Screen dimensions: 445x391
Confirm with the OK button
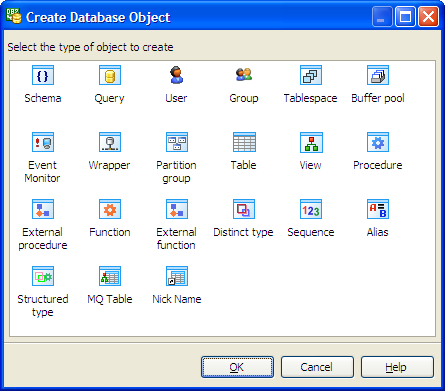pyautogui.click(x=237, y=367)
